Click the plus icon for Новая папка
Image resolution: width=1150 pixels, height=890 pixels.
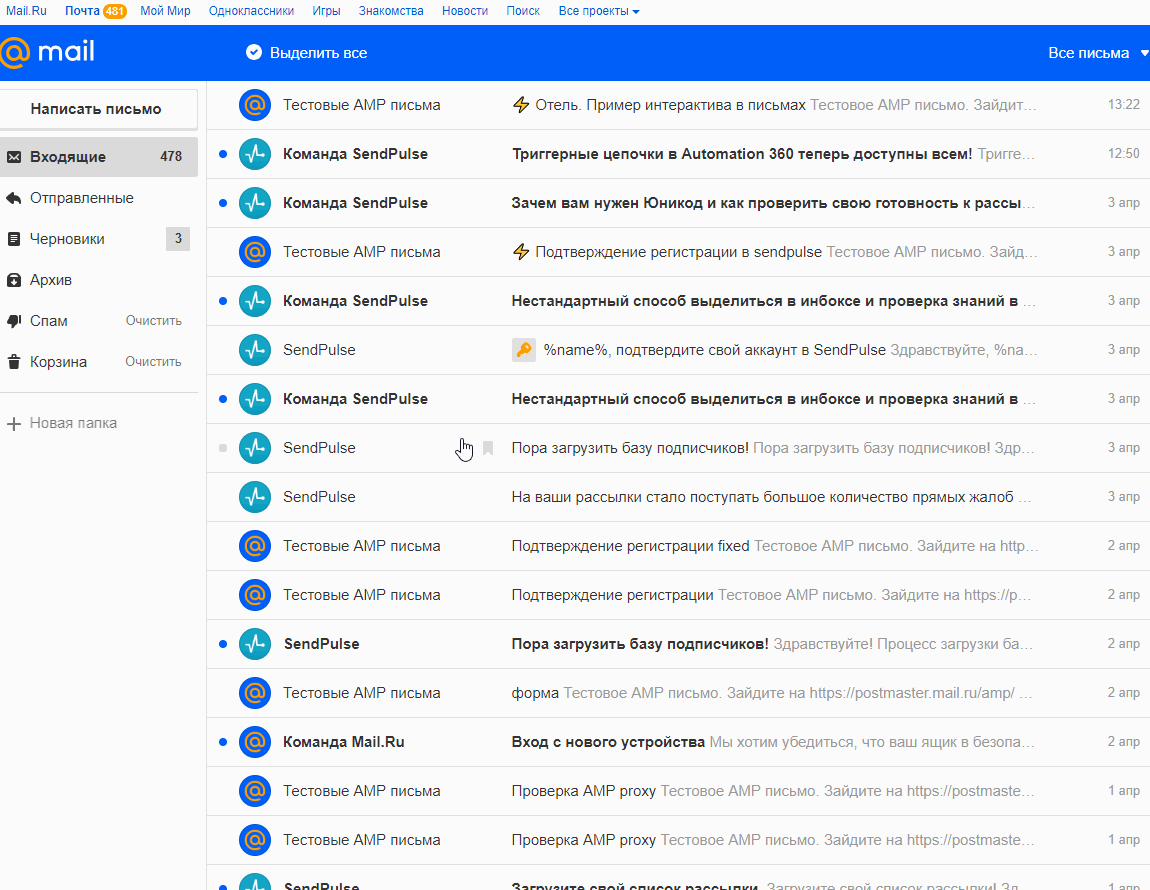pyautogui.click(x=13, y=423)
